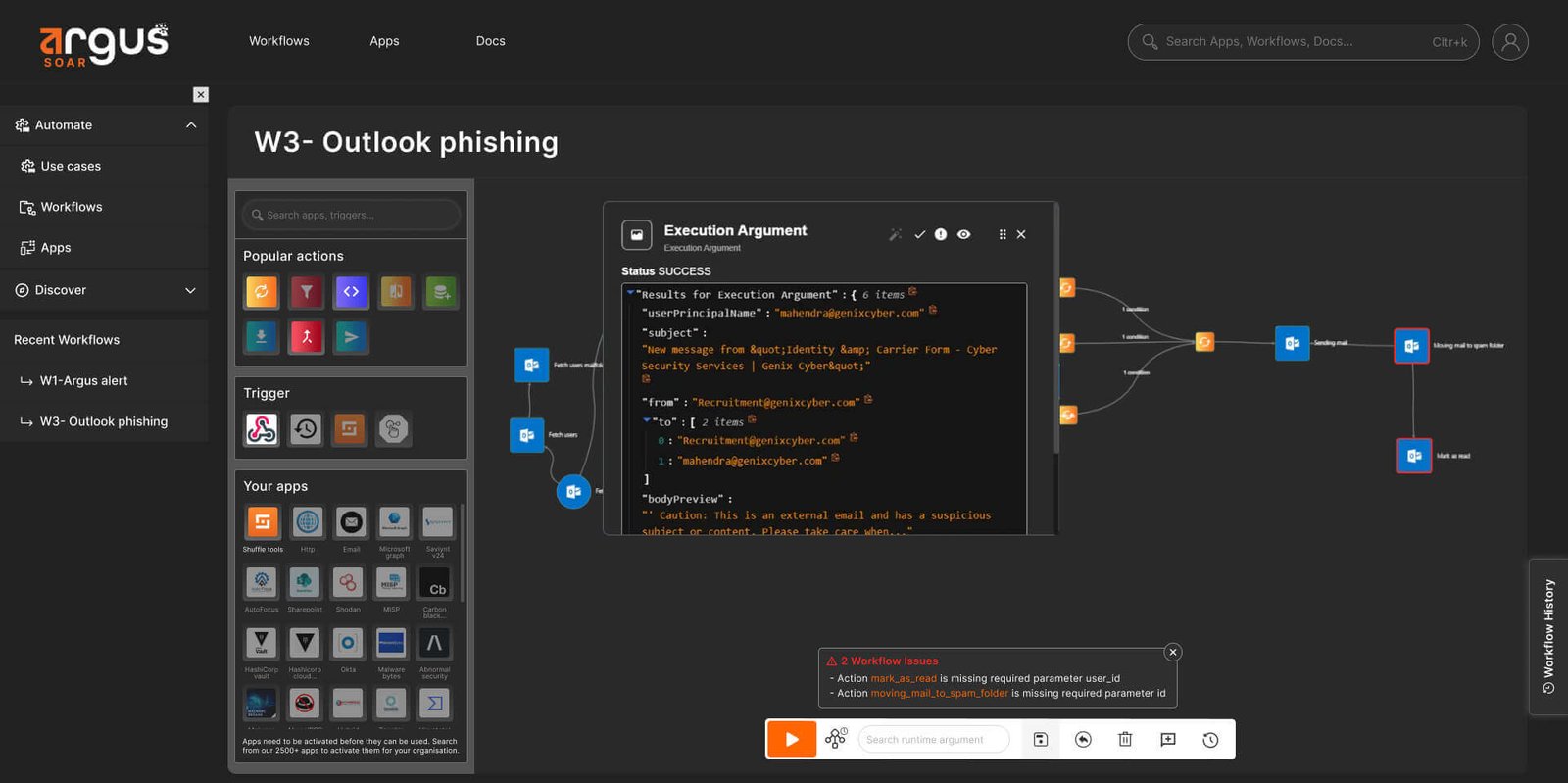Collapse the left sidebar with the X
The image size is (1568, 783).
click(x=201, y=94)
